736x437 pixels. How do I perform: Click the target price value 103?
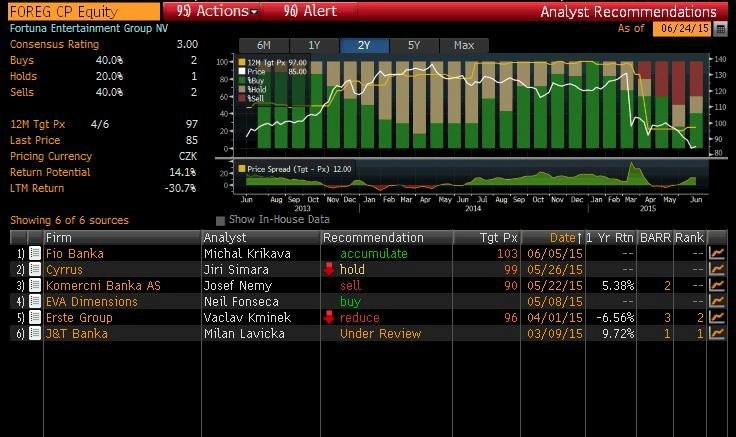[x=507, y=254]
